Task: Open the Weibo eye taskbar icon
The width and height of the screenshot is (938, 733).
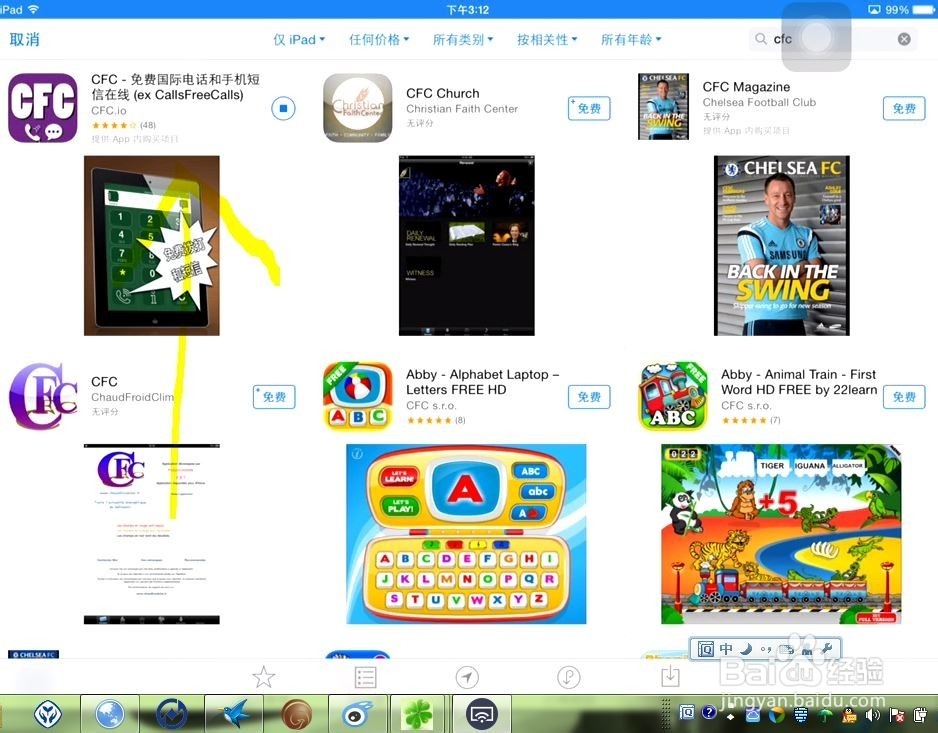Action: pyautogui.click(x=359, y=713)
